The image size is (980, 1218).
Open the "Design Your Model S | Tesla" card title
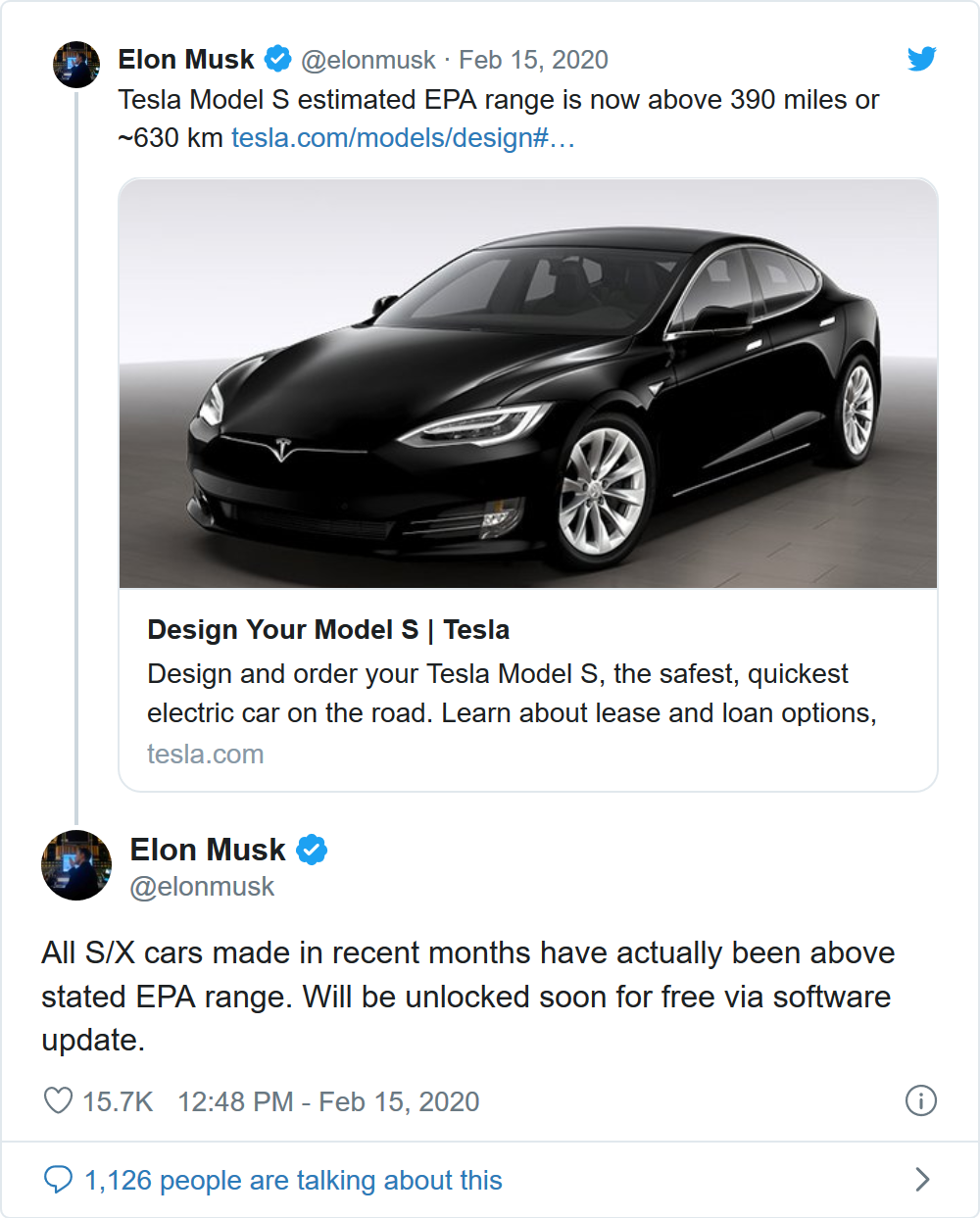[328, 630]
